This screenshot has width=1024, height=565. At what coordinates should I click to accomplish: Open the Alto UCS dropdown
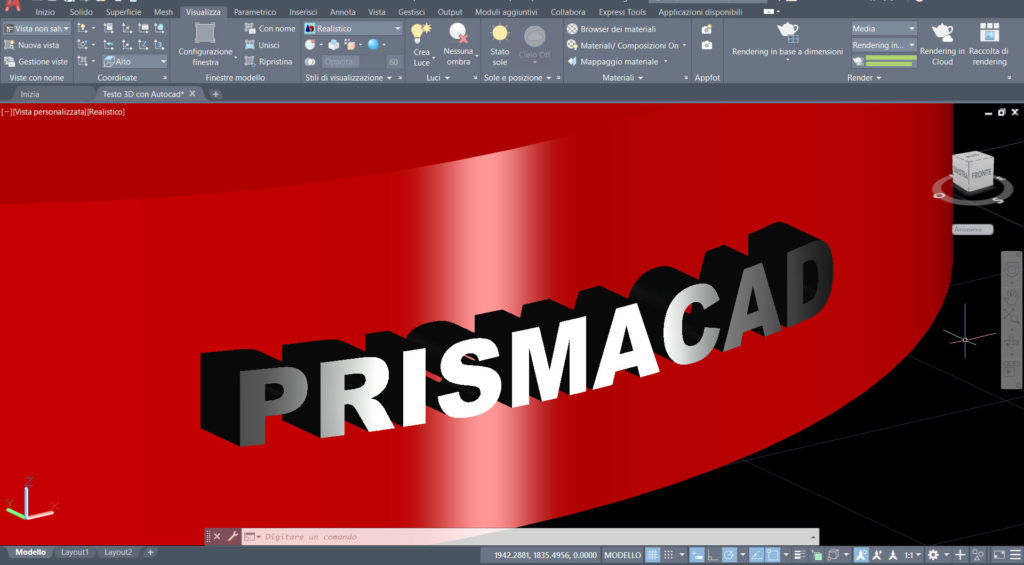pos(135,61)
